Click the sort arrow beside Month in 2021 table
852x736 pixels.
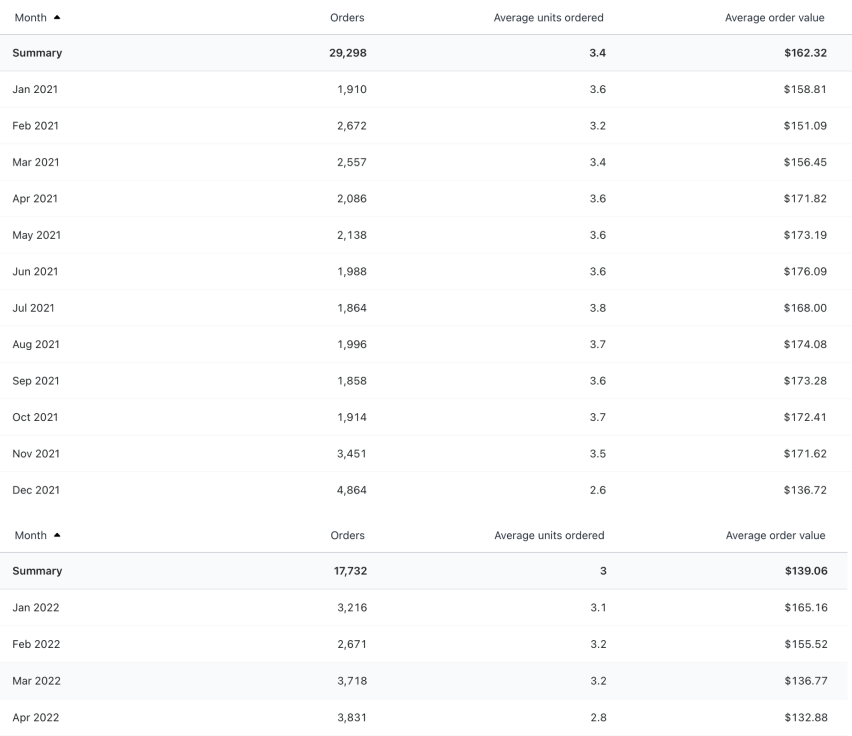56,18
